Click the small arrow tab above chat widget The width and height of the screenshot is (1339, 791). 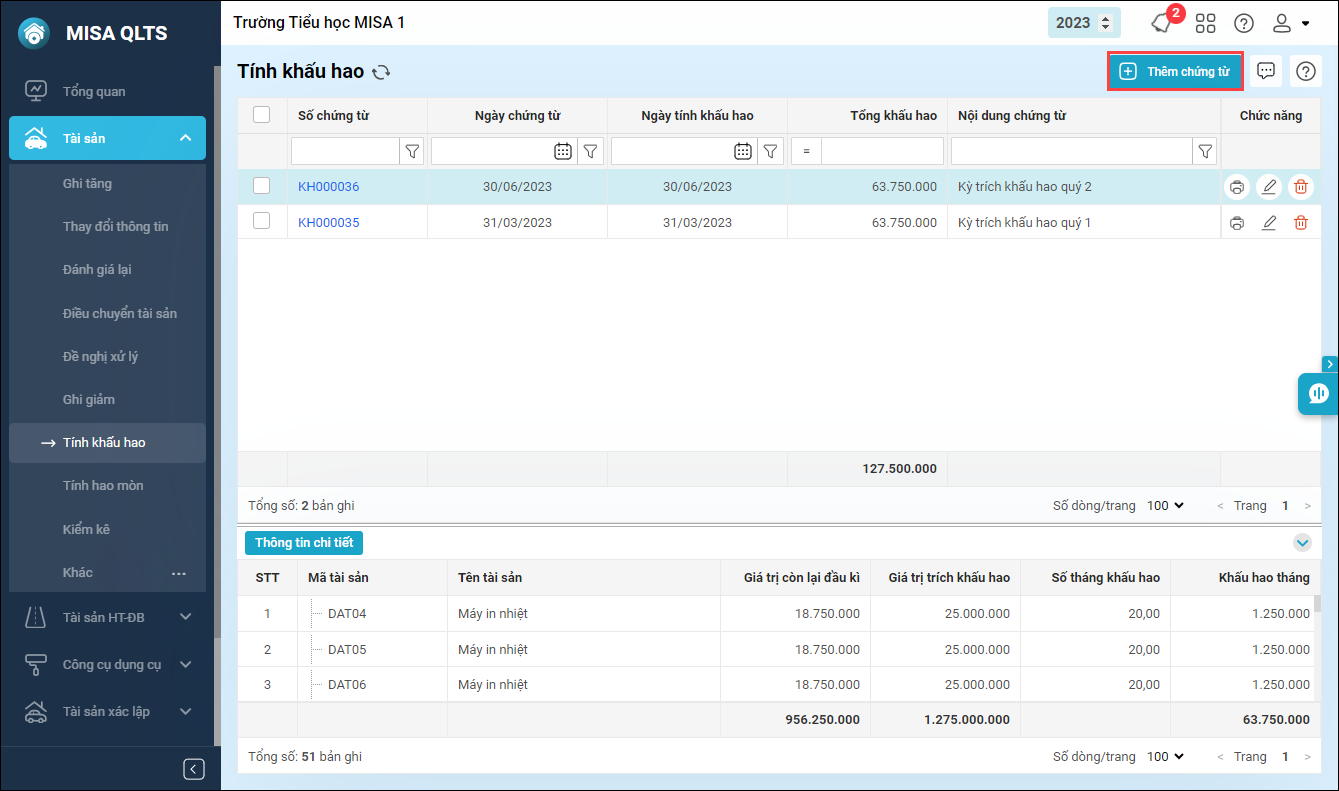(x=1330, y=364)
